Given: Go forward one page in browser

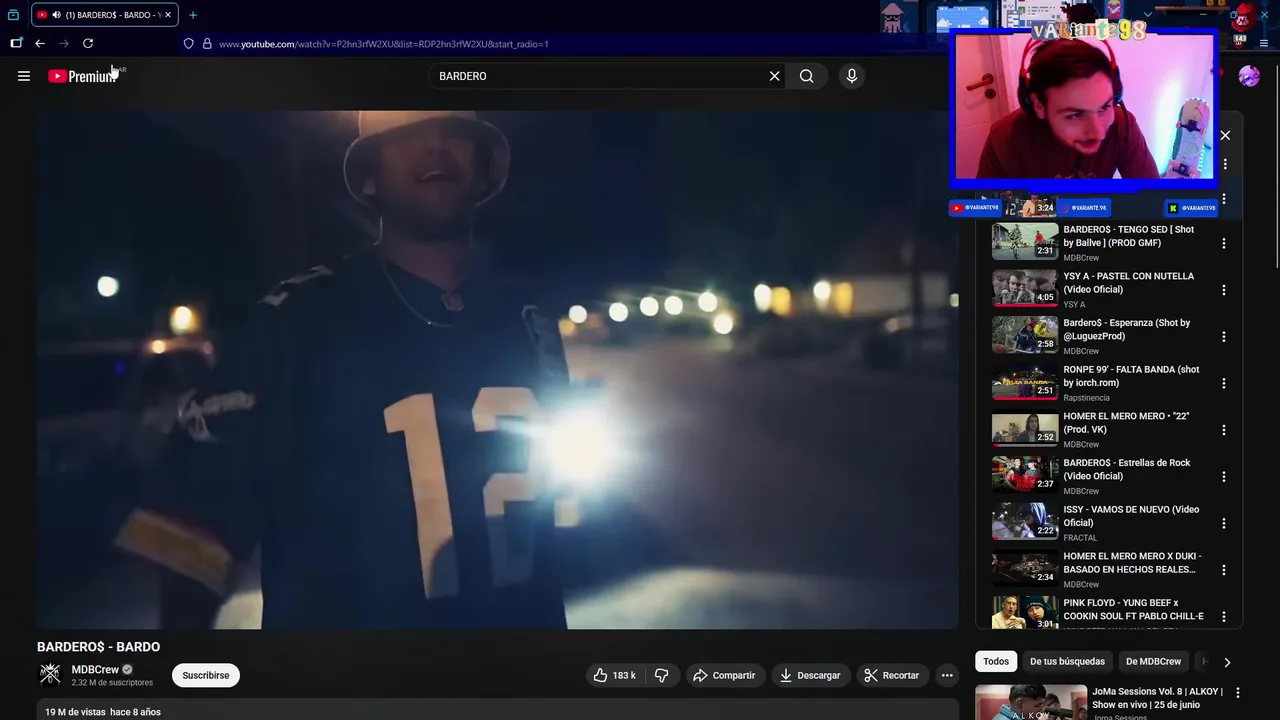Looking at the screenshot, I should (64, 43).
